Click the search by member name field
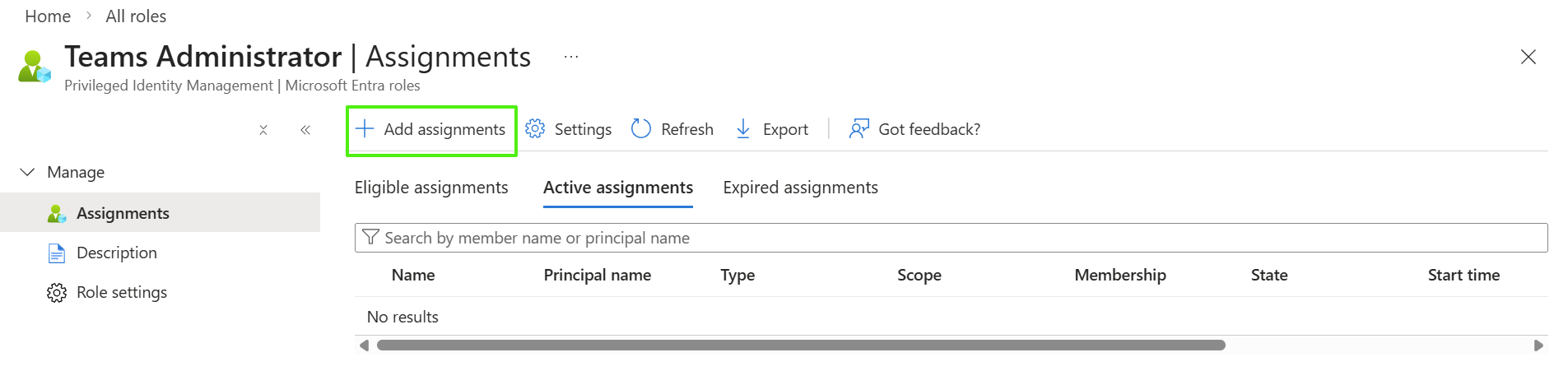1568x371 pixels. pos(951,238)
